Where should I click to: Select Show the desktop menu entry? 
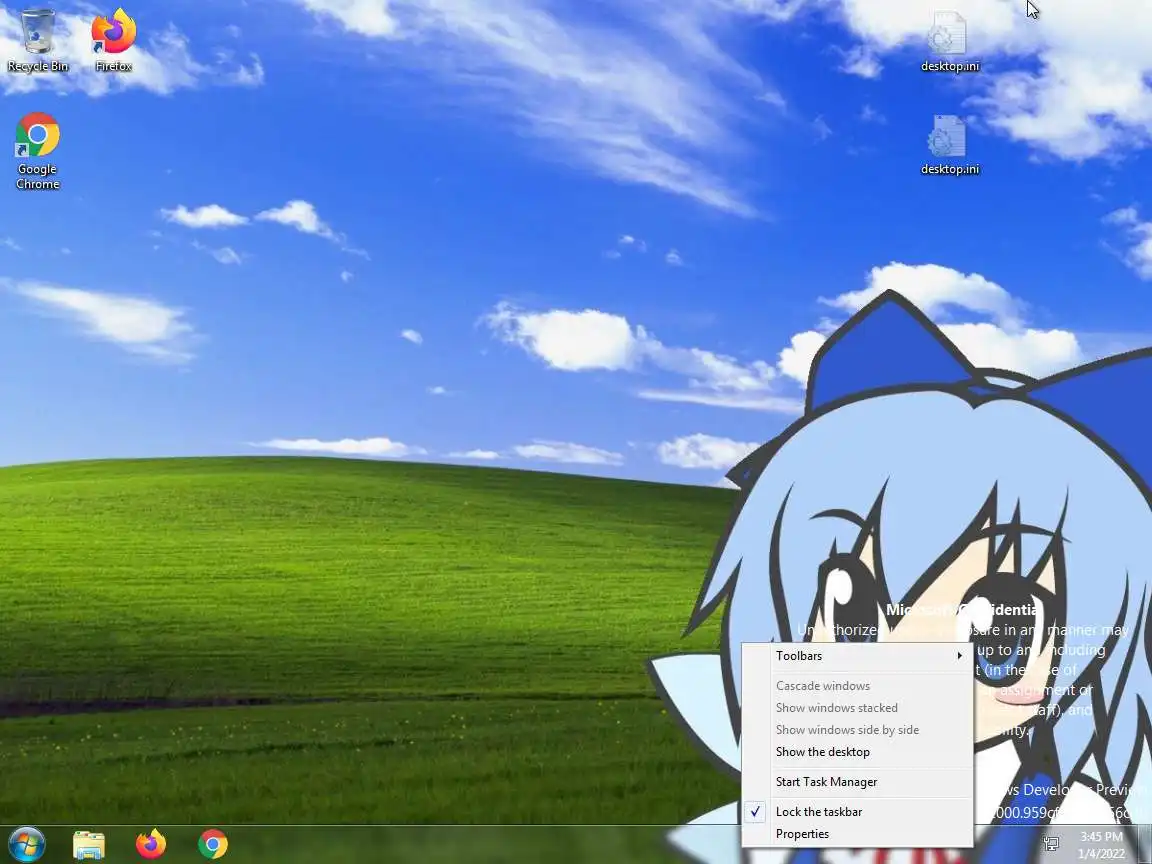[x=857, y=752]
